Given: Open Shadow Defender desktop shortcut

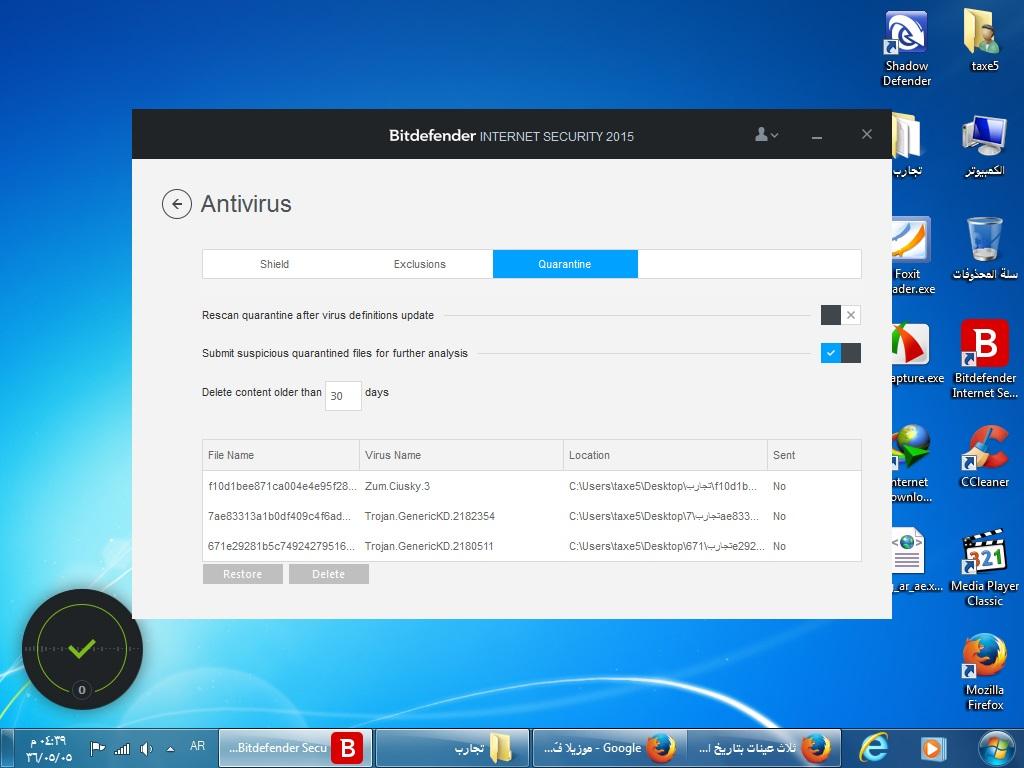Looking at the screenshot, I should (906, 49).
